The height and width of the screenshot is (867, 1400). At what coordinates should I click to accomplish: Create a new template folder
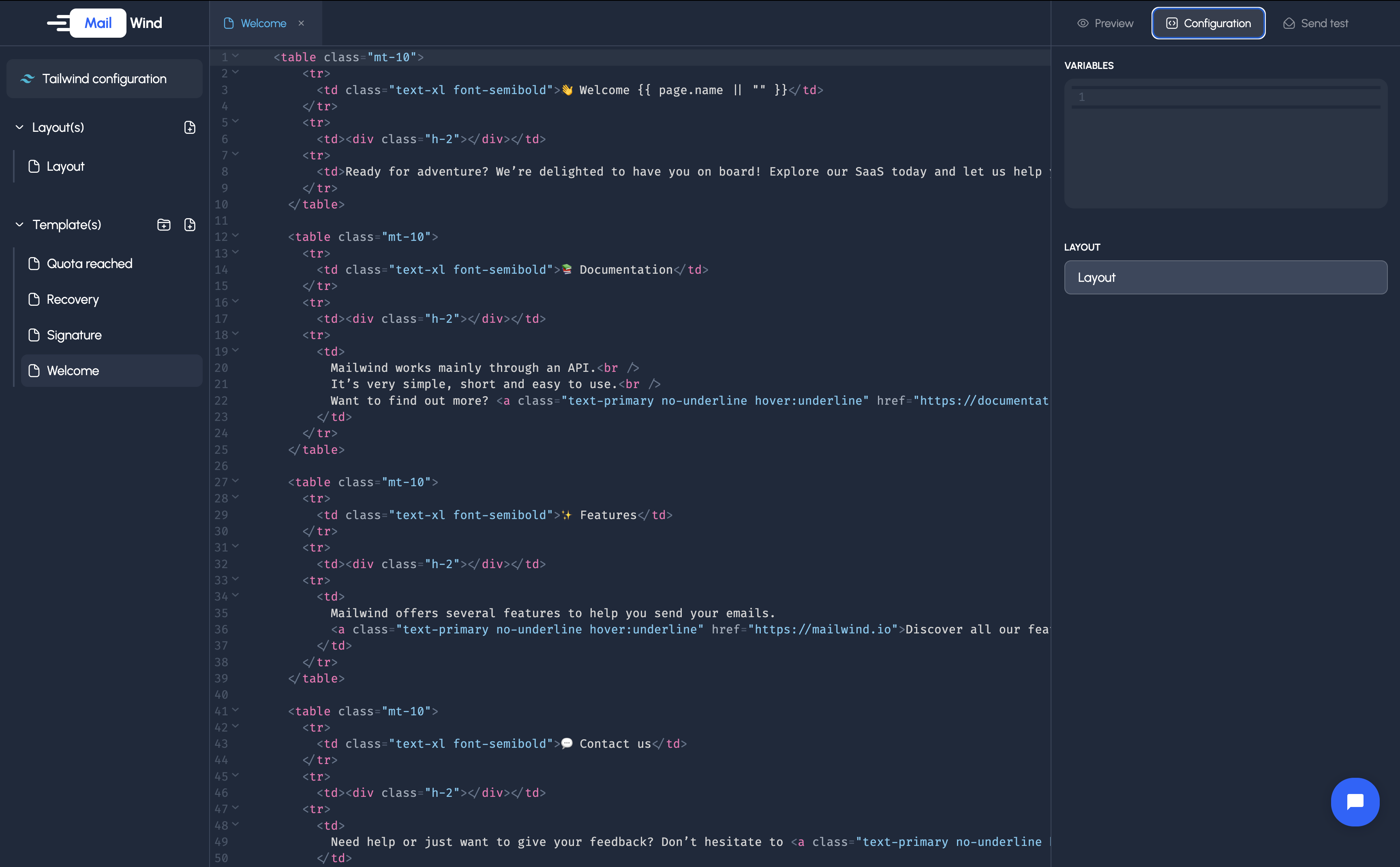click(x=164, y=225)
